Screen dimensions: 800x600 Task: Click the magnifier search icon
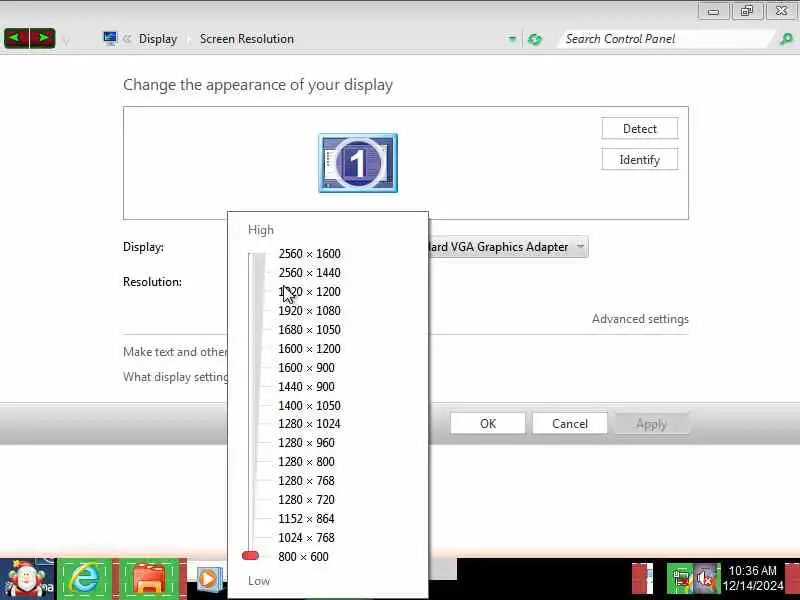pyautogui.click(x=786, y=39)
